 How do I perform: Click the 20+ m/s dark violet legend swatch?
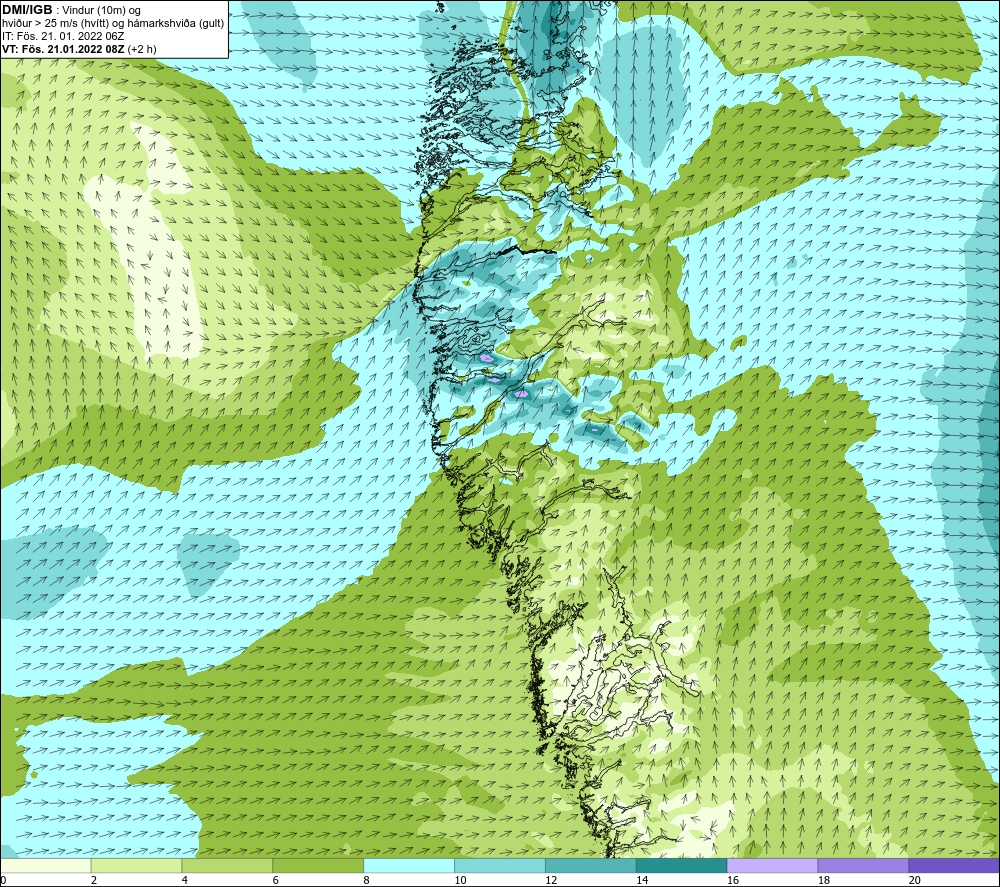[954, 866]
